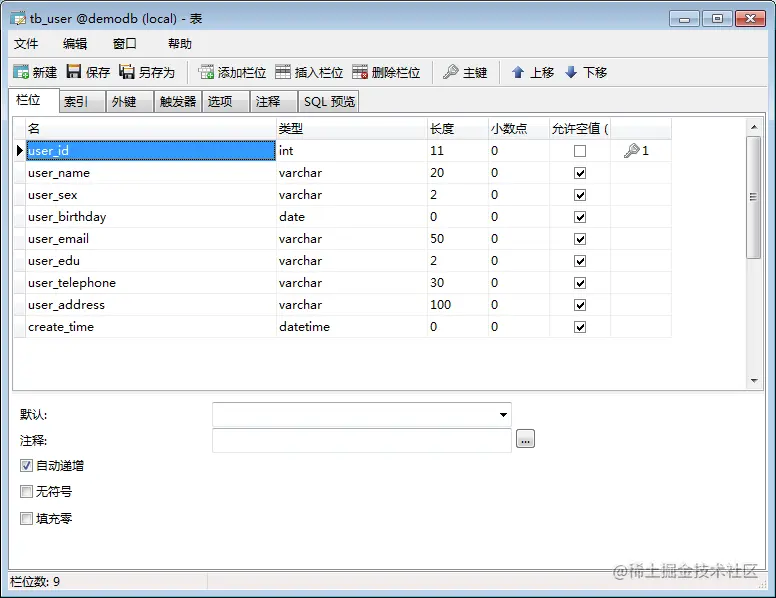Switch to the 注释 tab
Screen dimensions: 776x598
tap(273, 101)
